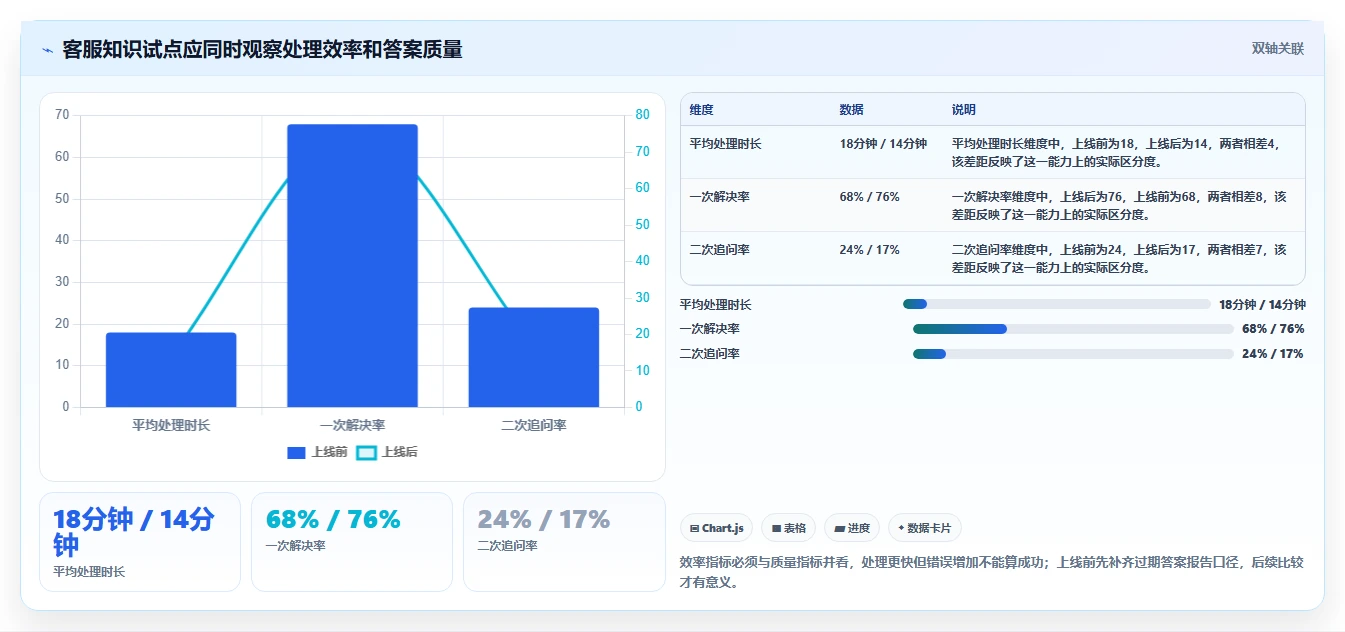This screenshot has height=632, width=1345.
Task: Click 平均处理时长 in the table's first row
Action: coord(725,144)
